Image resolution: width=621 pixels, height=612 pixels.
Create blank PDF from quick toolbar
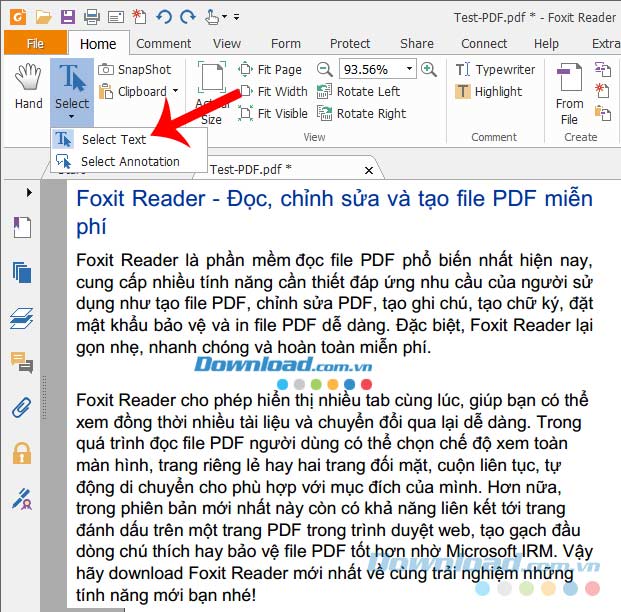click(x=139, y=17)
